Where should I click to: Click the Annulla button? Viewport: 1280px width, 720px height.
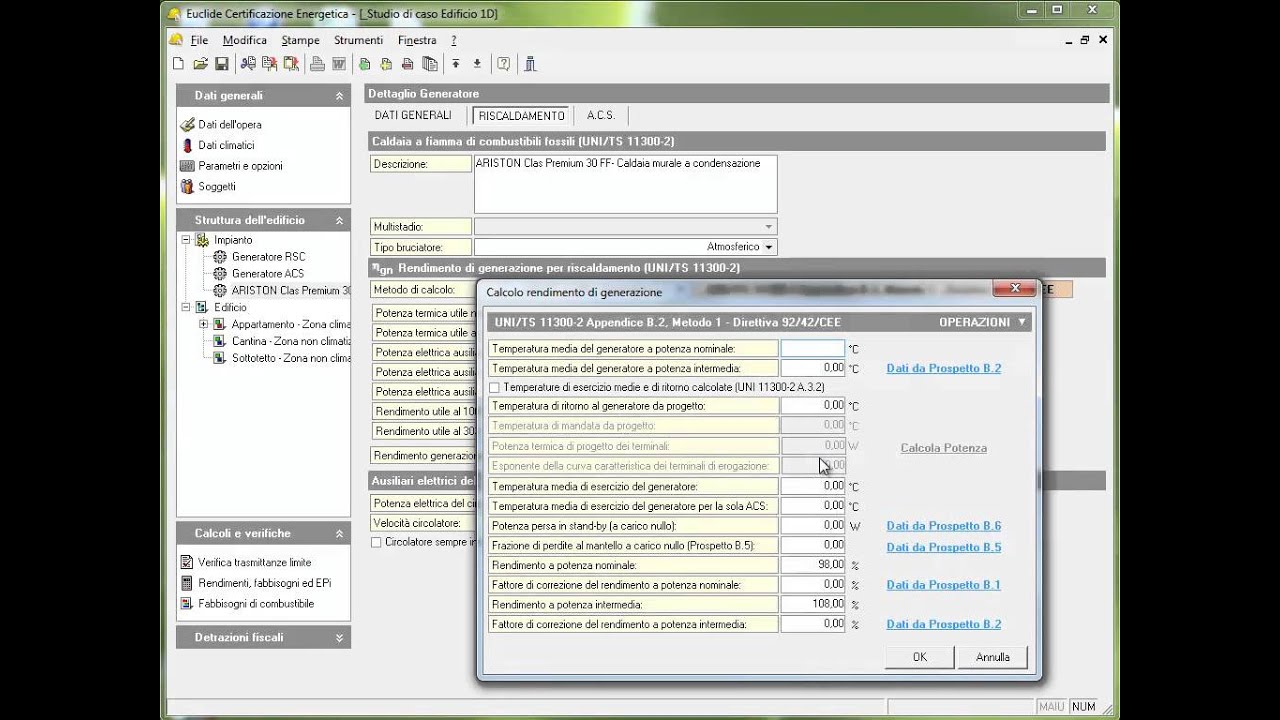coord(993,657)
